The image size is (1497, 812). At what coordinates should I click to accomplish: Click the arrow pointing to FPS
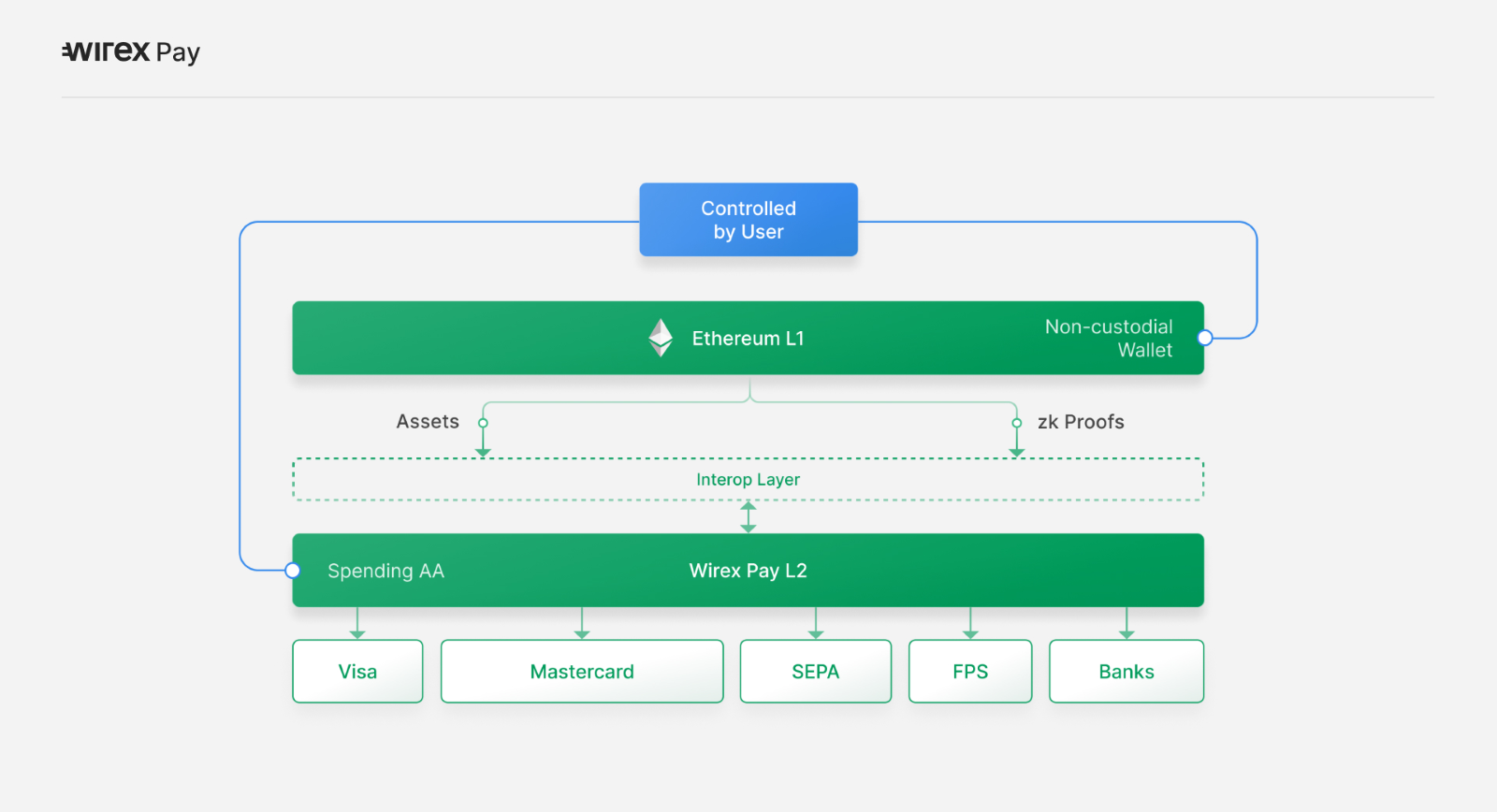[970, 623]
